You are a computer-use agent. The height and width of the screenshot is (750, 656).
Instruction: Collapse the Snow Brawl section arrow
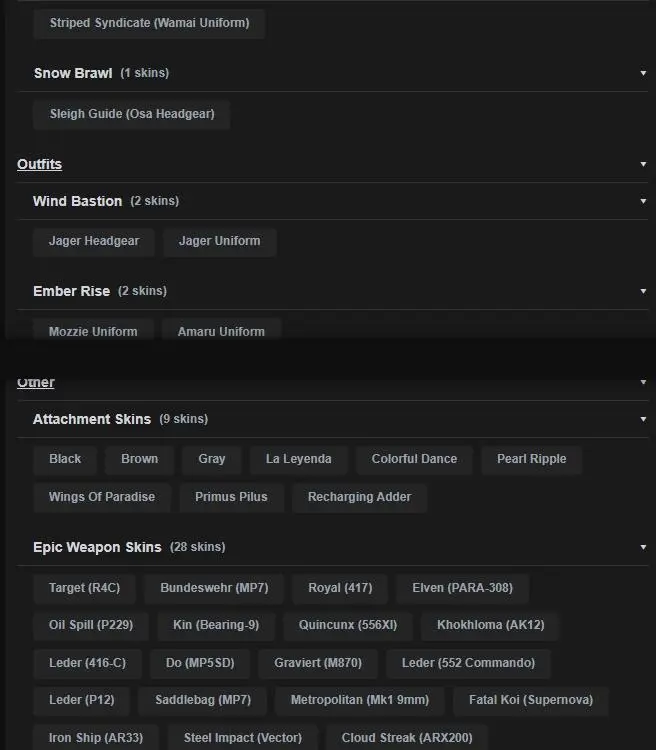pos(643,73)
